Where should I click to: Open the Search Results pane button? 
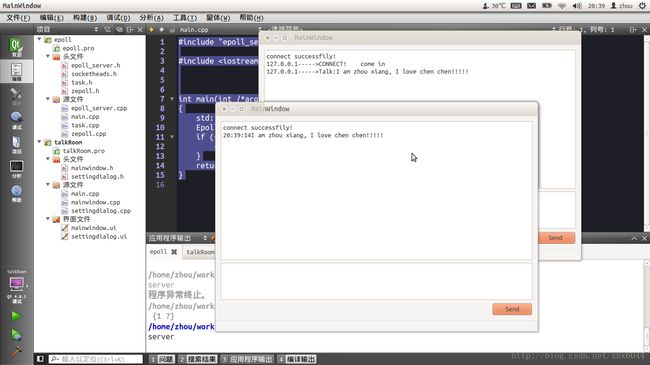point(197,359)
